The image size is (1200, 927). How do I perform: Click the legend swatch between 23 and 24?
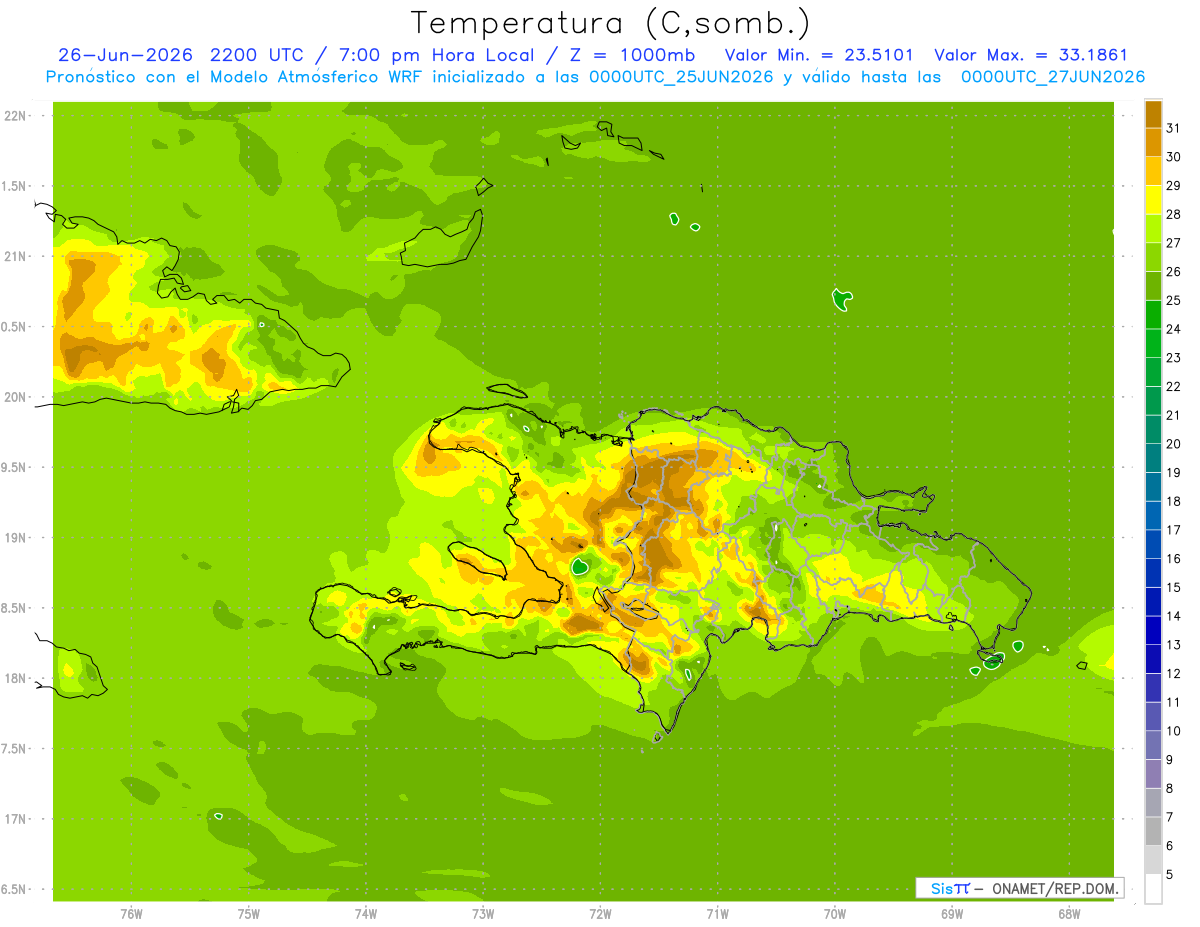(1153, 344)
